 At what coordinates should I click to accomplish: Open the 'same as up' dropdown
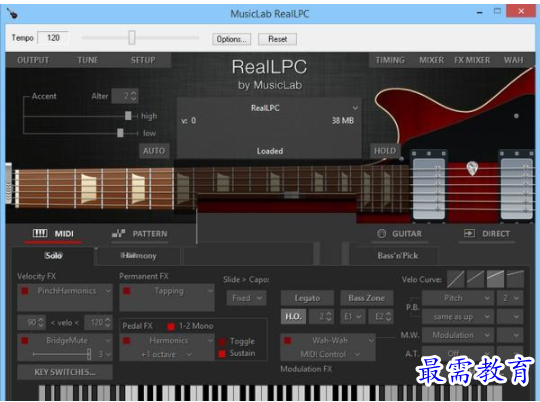(x=457, y=316)
